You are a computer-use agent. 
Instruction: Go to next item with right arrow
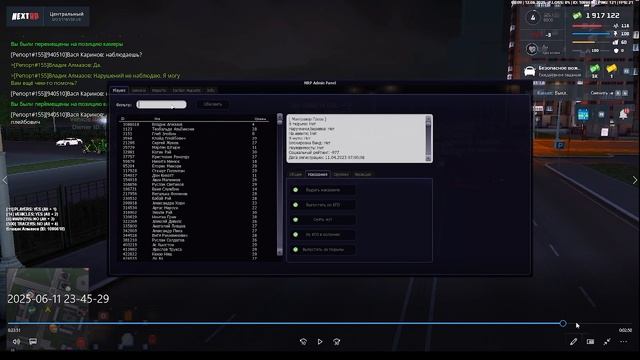[x=635, y=180]
